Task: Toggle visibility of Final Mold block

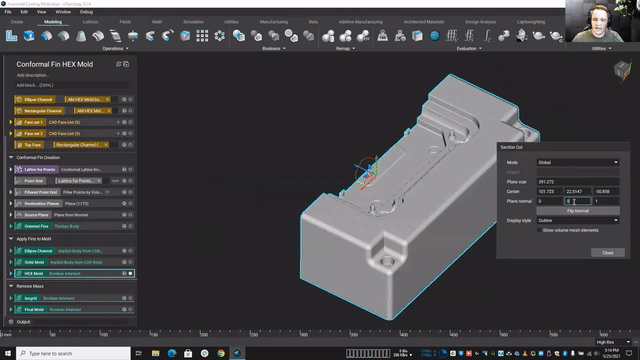Action: click(x=131, y=309)
